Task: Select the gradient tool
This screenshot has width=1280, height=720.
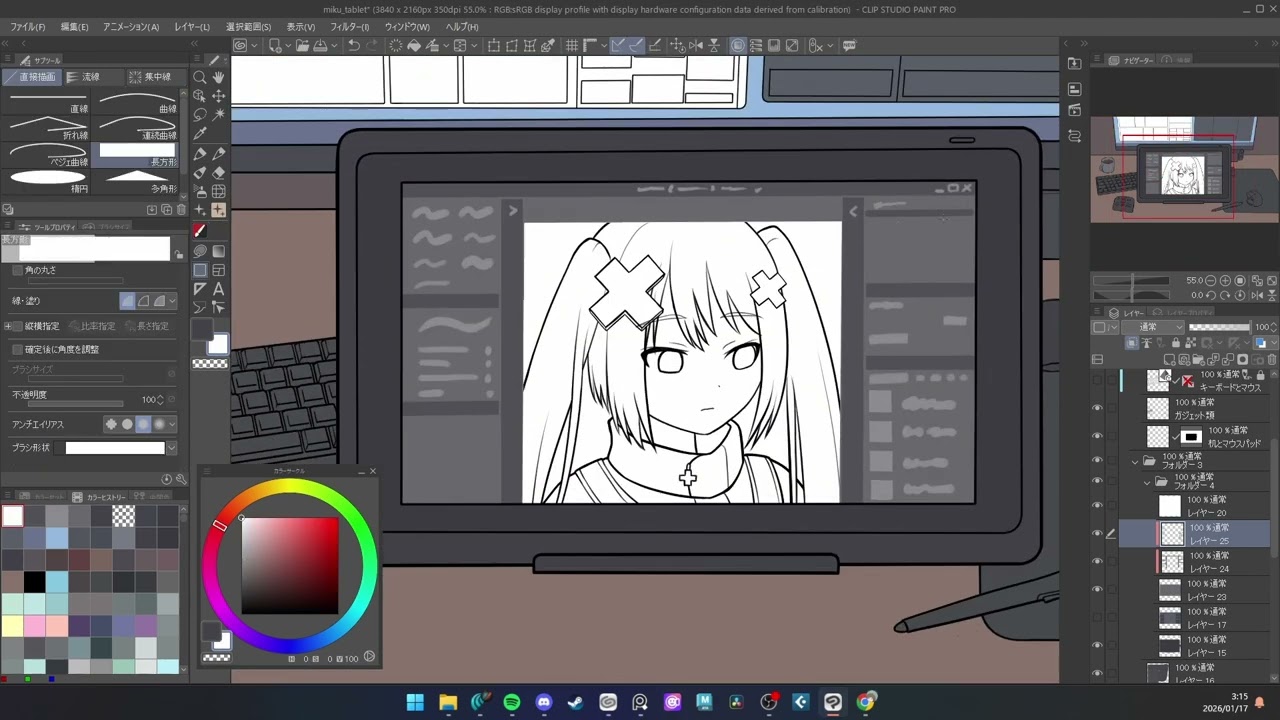Action: pyautogui.click(x=219, y=251)
